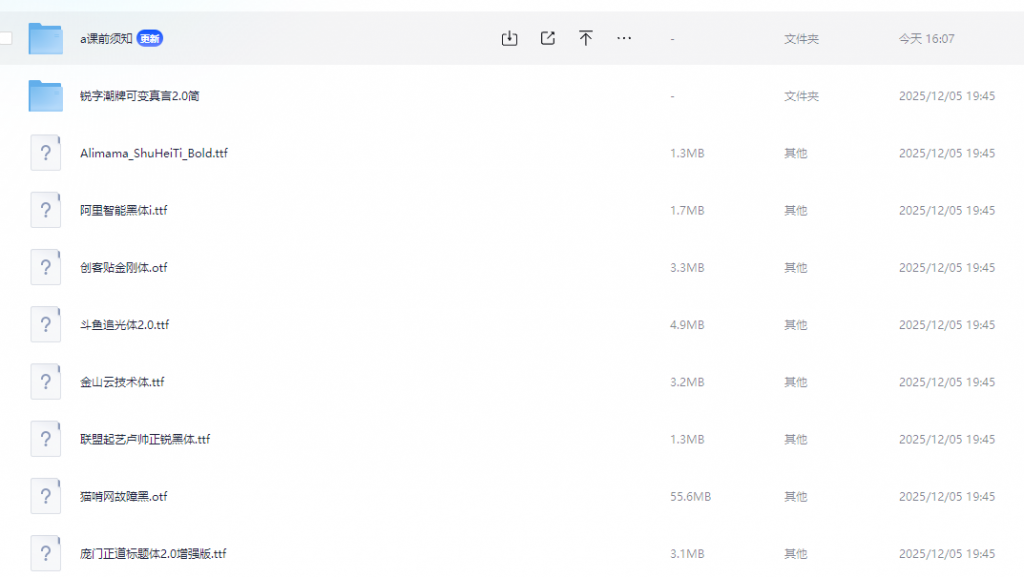Select file name 创客贴金刚体.otf
The image size is (1024, 578).
point(123,268)
